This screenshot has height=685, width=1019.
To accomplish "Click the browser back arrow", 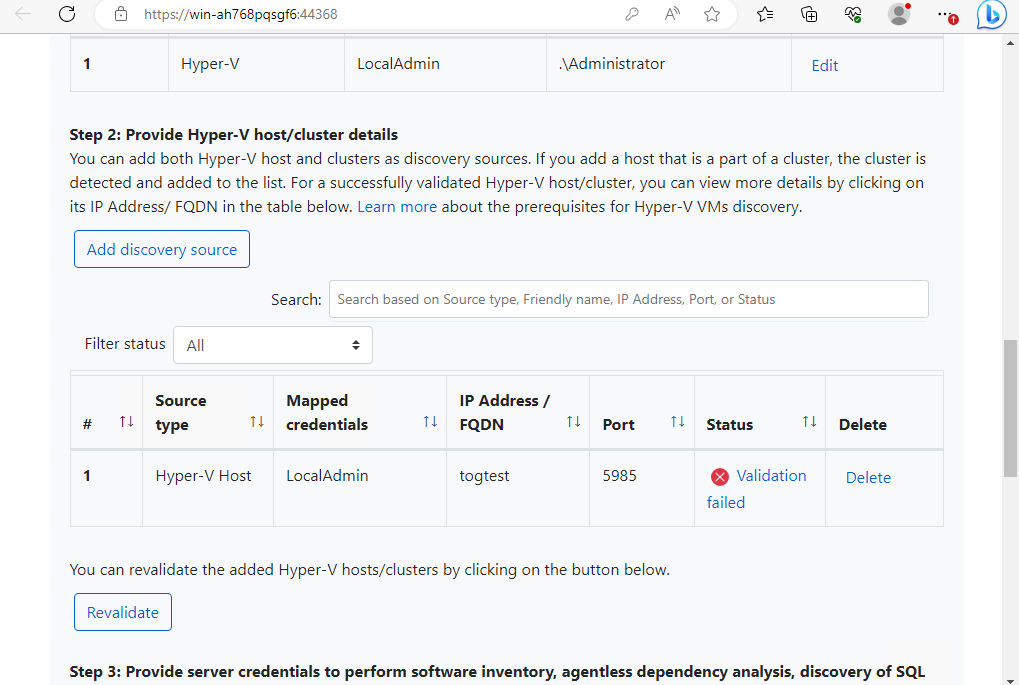I will pyautogui.click(x=23, y=14).
